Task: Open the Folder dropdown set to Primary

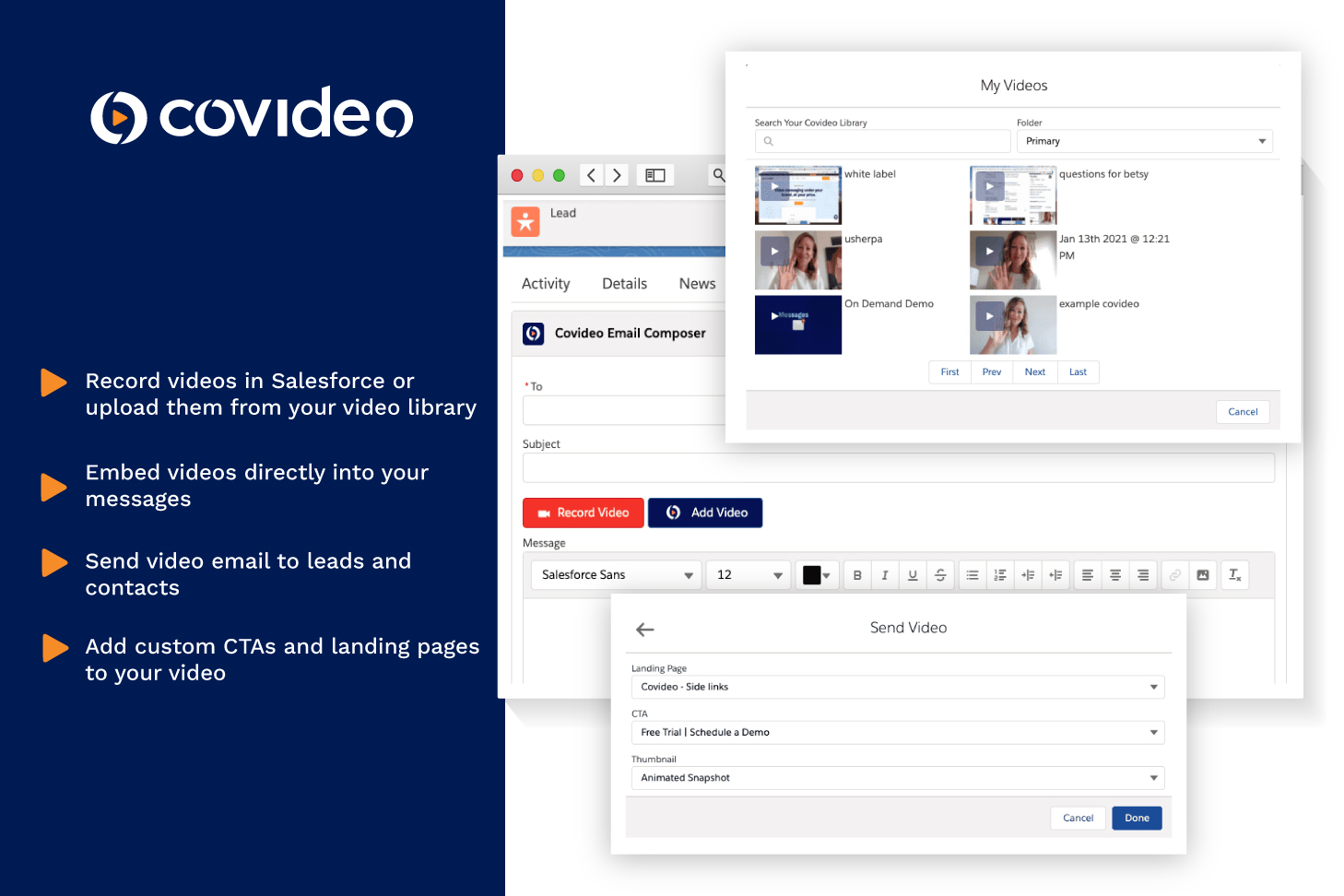Action: coord(1144,141)
